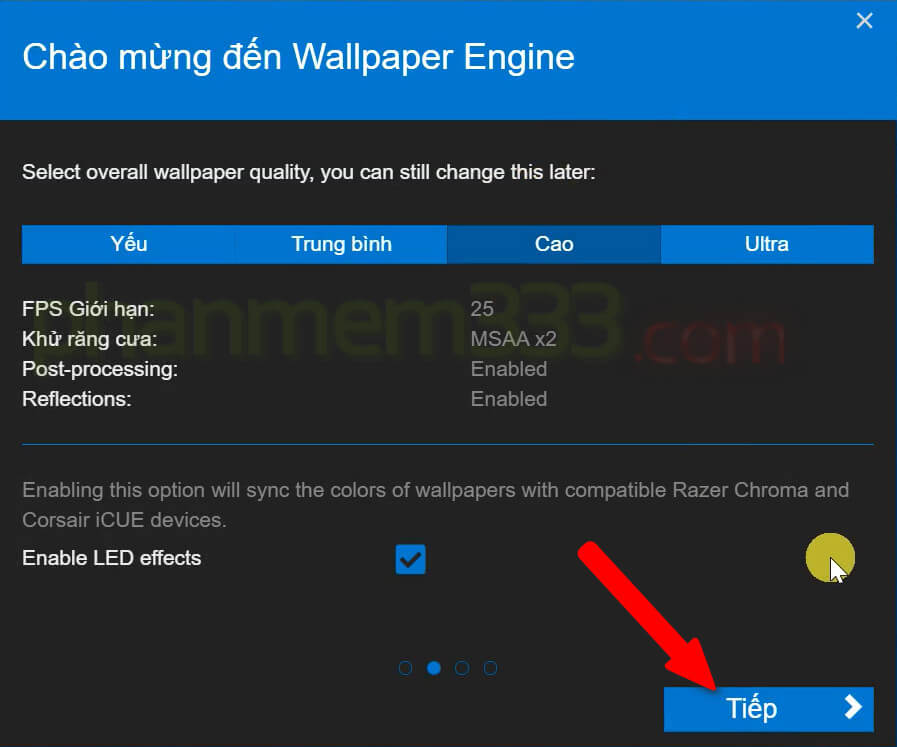Toggle the Enable LED effects checkbox
This screenshot has width=897, height=747.
click(x=410, y=559)
